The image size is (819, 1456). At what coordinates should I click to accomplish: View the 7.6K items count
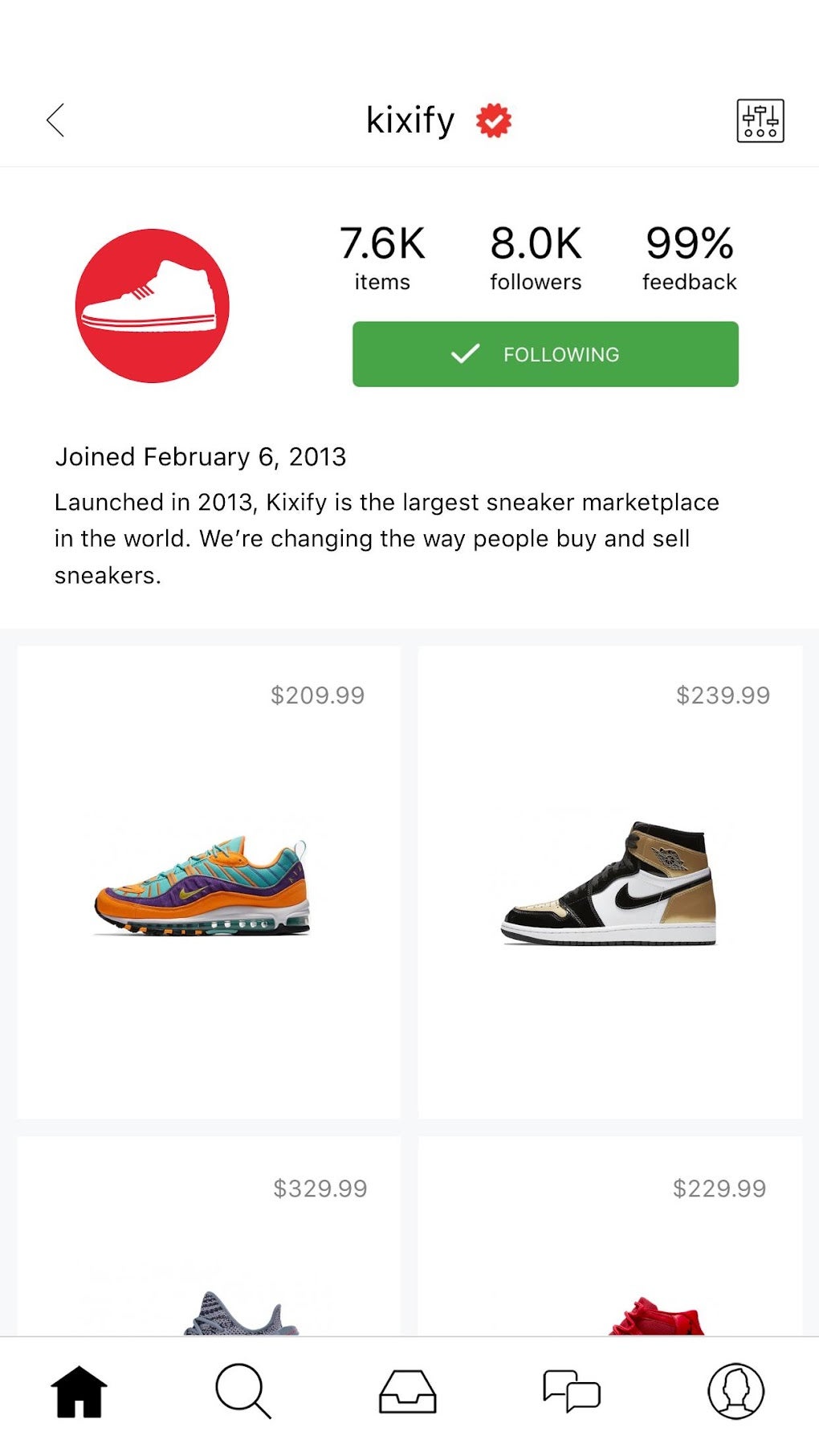[382, 257]
